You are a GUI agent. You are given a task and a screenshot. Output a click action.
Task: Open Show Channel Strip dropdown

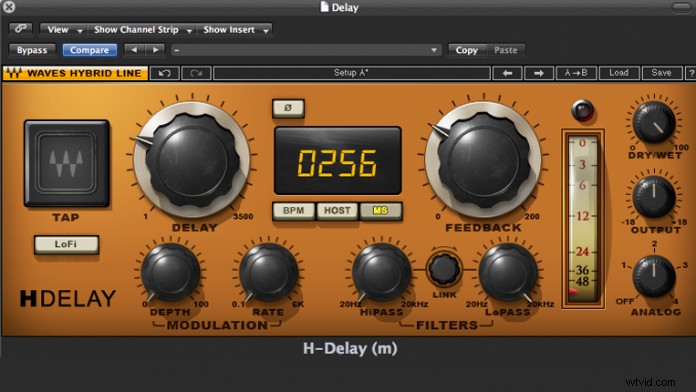point(141,30)
